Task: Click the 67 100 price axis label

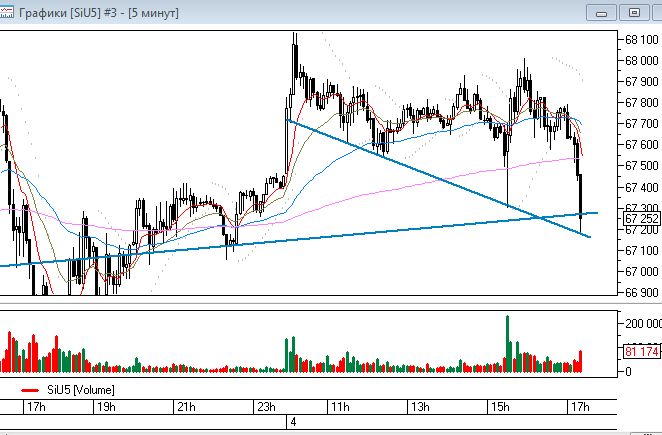Action: coord(642,250)
